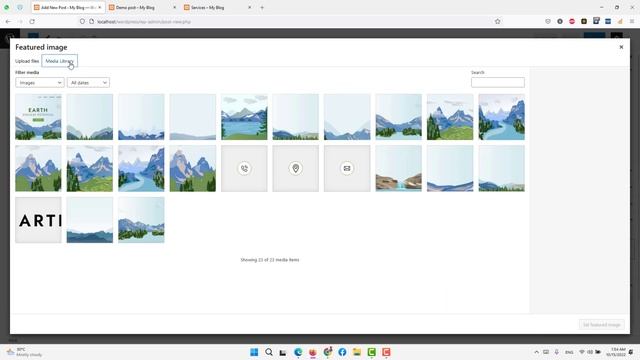Close the Demo post browser tab

tap(175, 7)
